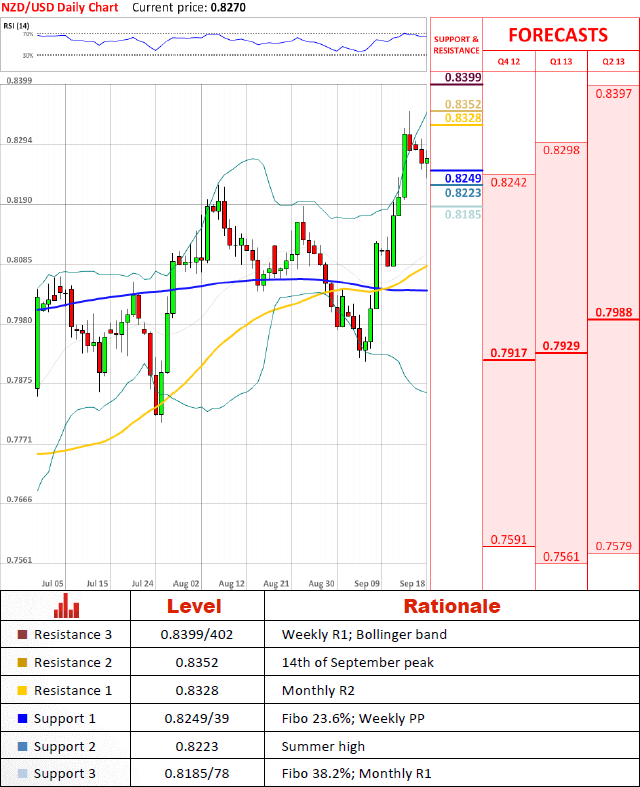
Task: Click the Fibo 38.2%; Monthly R1 rationale
Action: tap(356, 773)
